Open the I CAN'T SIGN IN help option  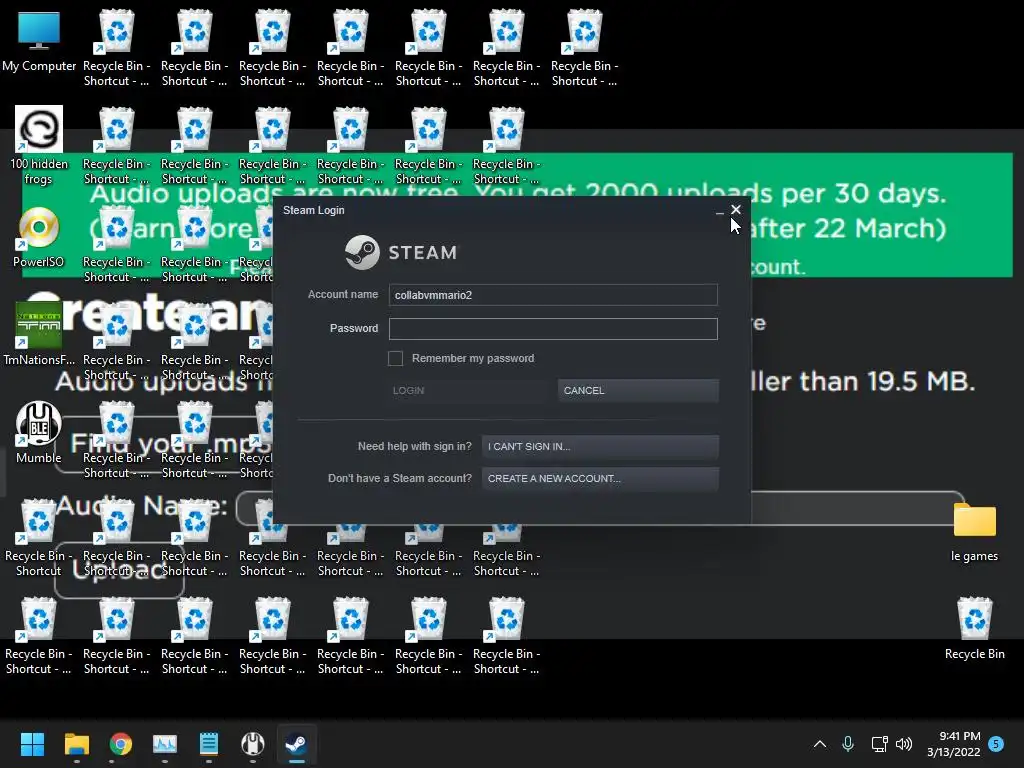point(600,447)
